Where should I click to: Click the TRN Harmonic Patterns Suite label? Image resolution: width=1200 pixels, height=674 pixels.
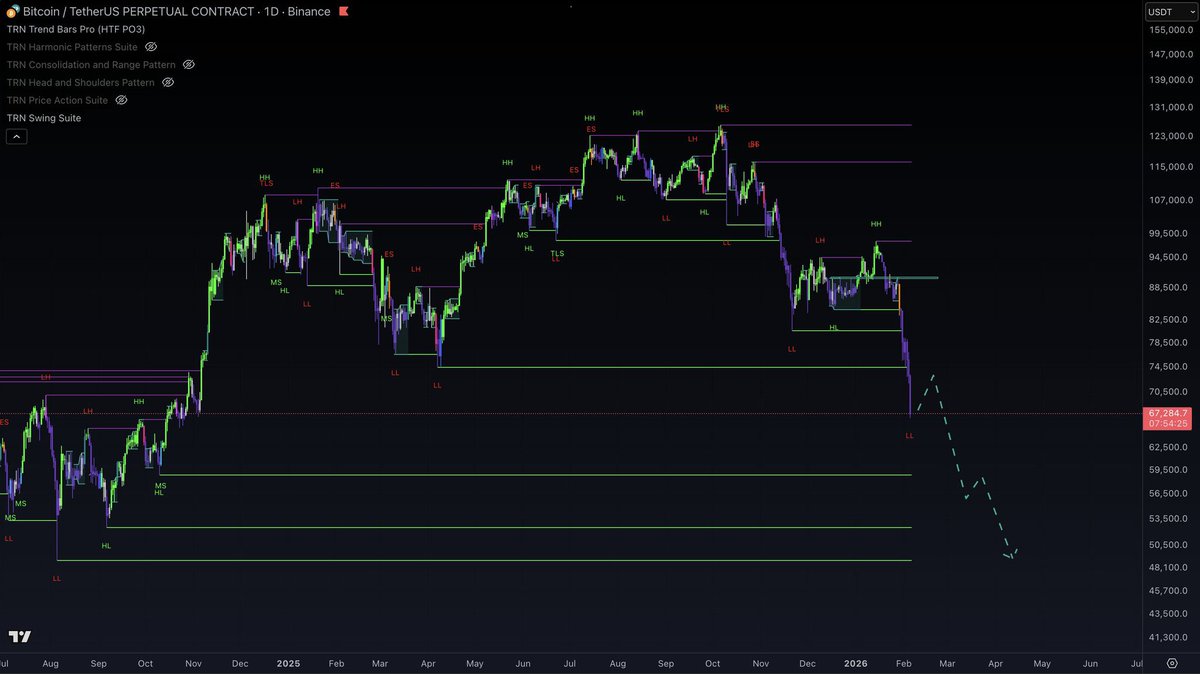pos(72,47)
